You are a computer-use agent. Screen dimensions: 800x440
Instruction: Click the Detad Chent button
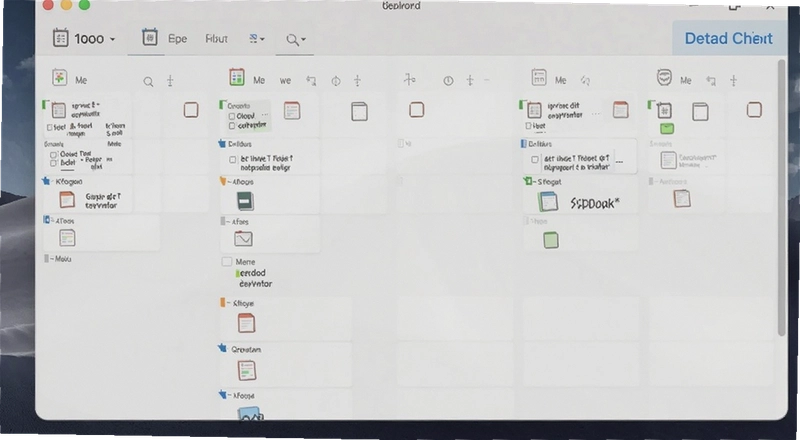pyautogui.click(x=728, y=38)
